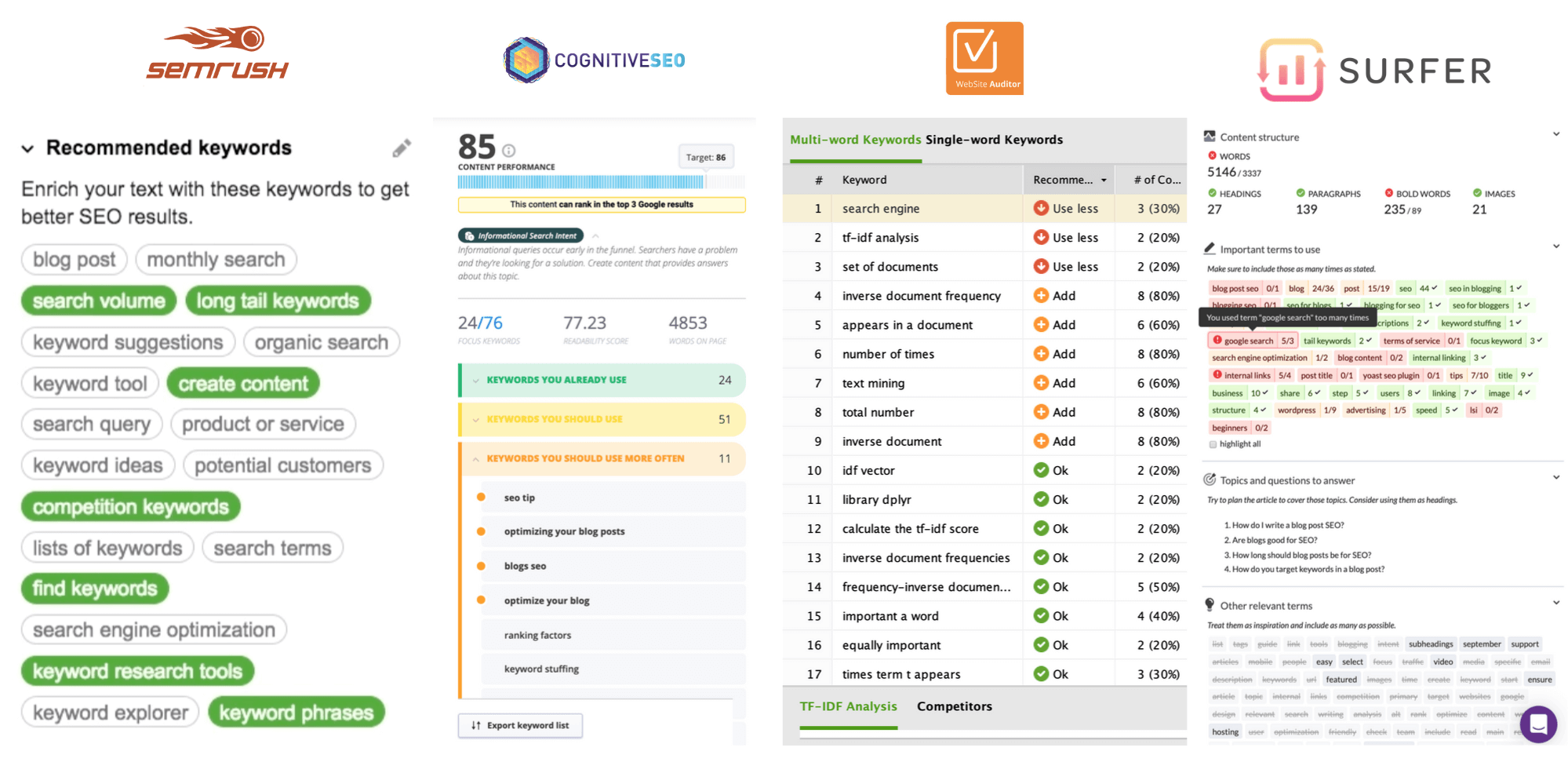Click the Semrush flame logo
The height and width of the screenshot is (784, 1568).
[x=216, y=53]
